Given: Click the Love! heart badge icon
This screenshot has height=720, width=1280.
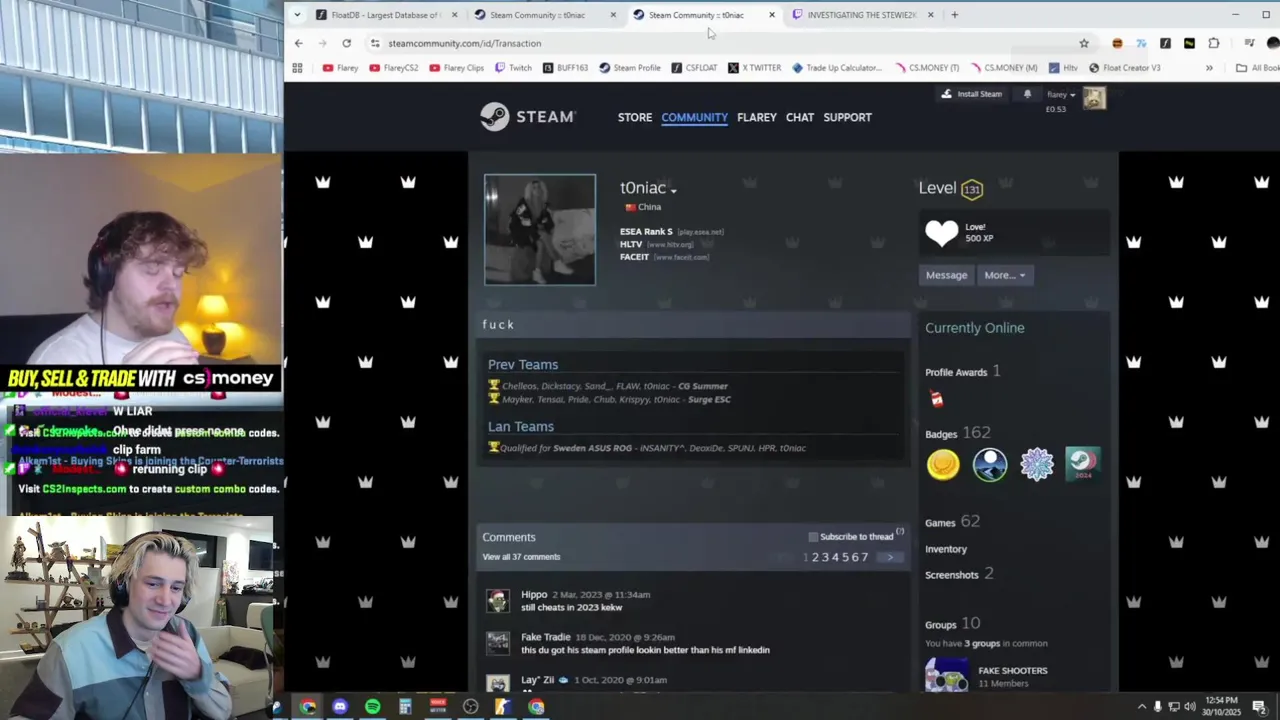Looking at the screenshot, I should click(941, 233).
